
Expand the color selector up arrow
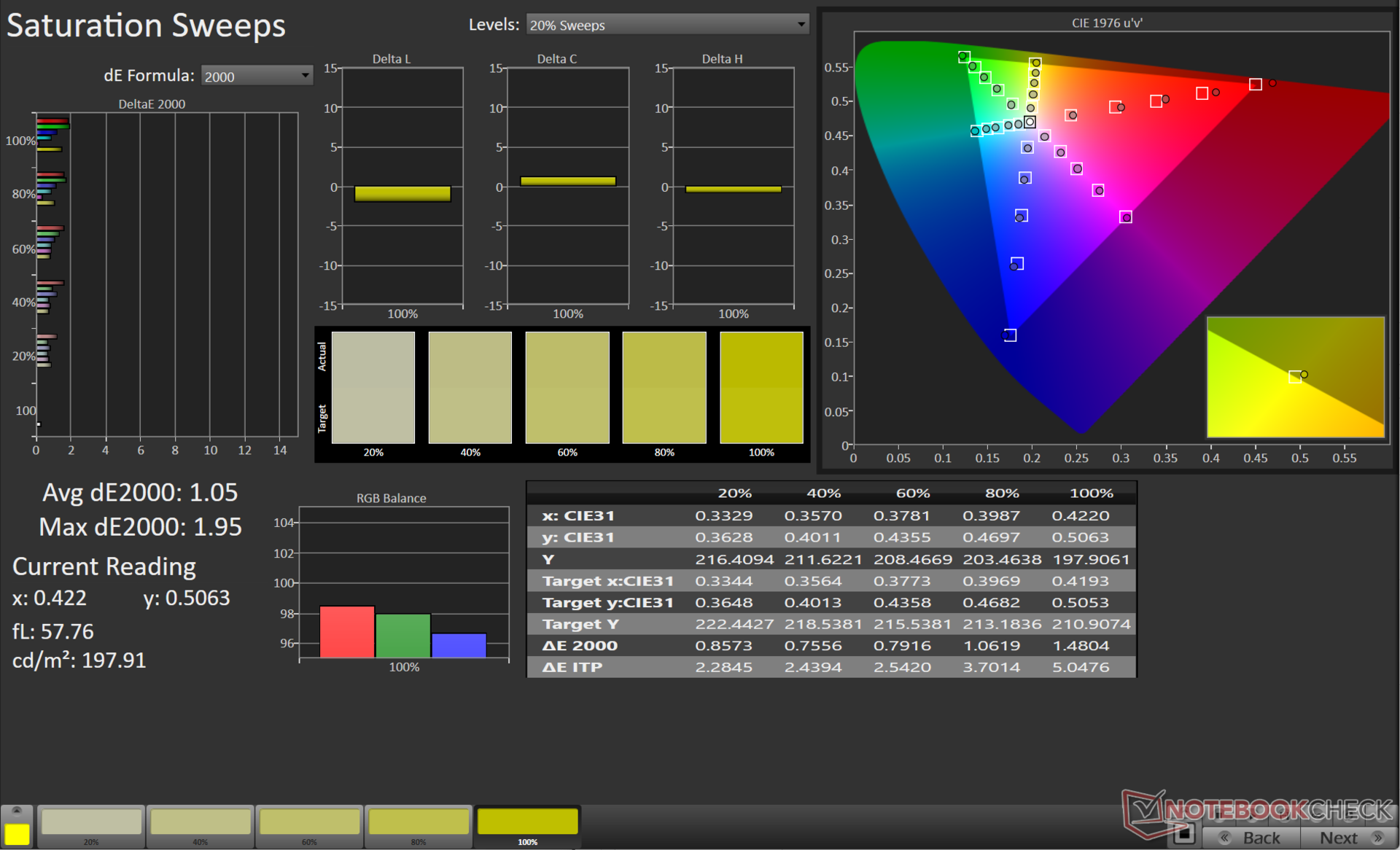17,811
